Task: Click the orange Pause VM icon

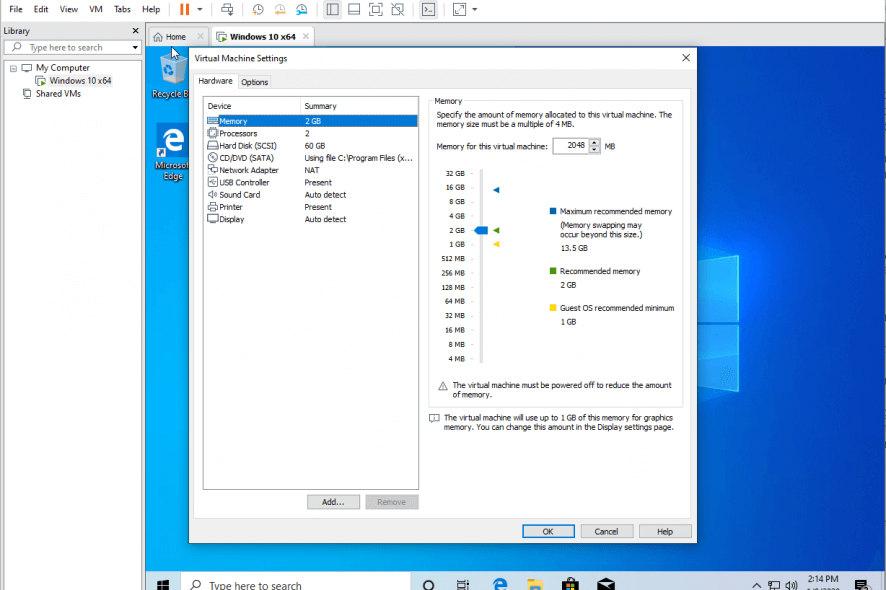Action: [184, 9]
